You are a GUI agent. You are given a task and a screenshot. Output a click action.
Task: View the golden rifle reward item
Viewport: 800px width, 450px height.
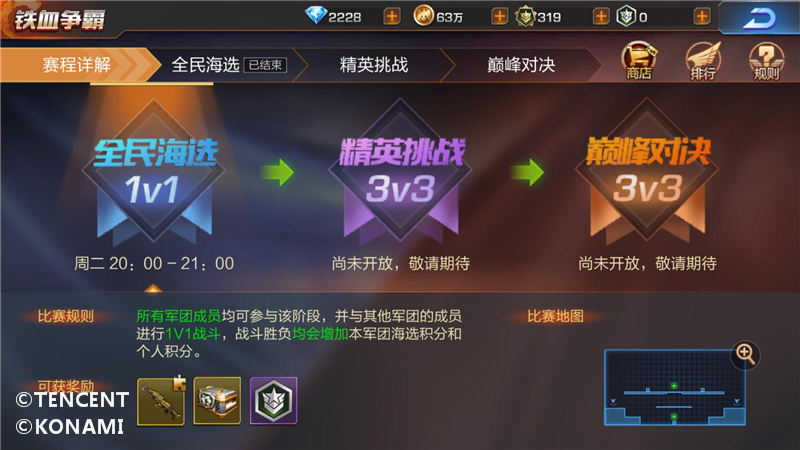pos(161,401)
